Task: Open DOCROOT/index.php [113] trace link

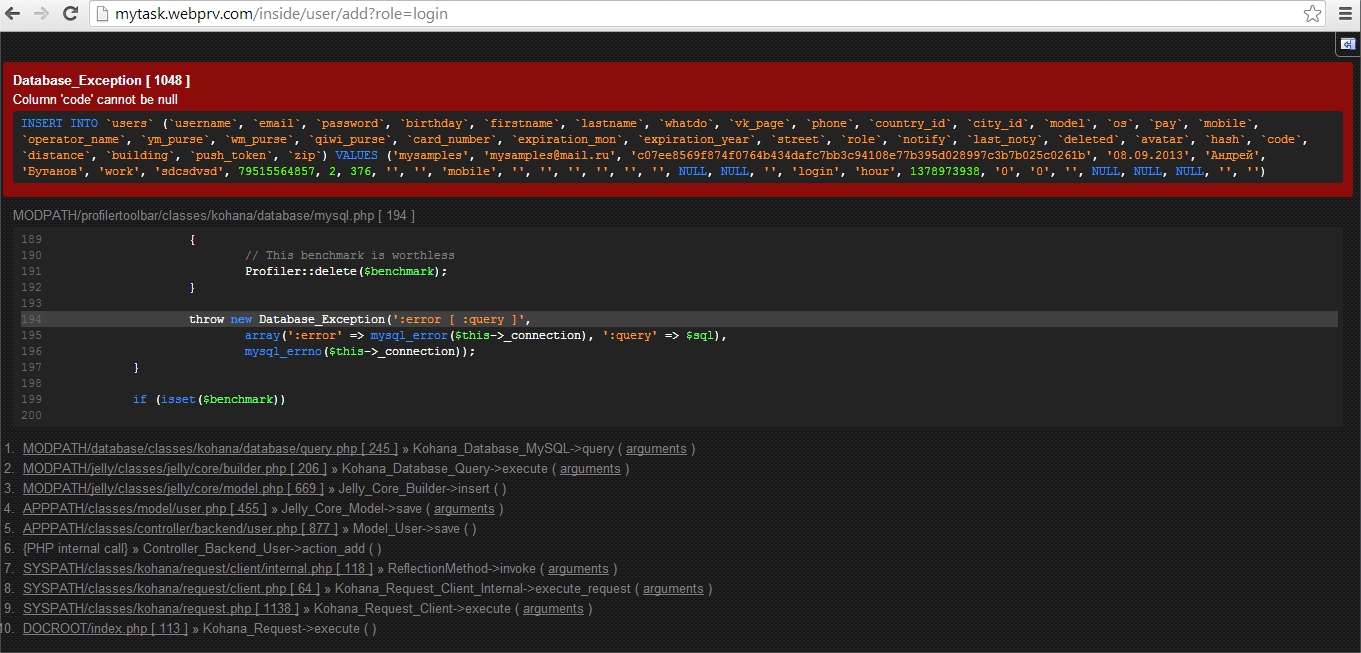Action: point(105,629)
